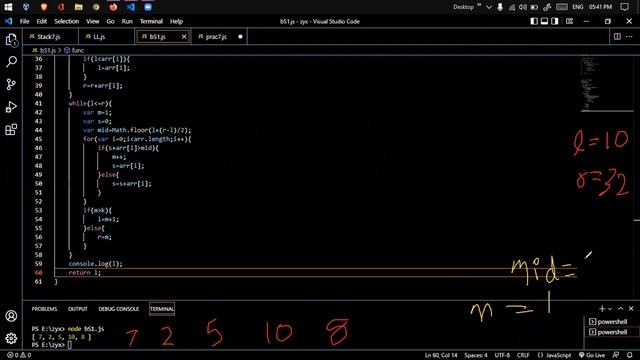Close the terminal panel
The height and width of the screenshot is (360, 640).
pos(631,309)
